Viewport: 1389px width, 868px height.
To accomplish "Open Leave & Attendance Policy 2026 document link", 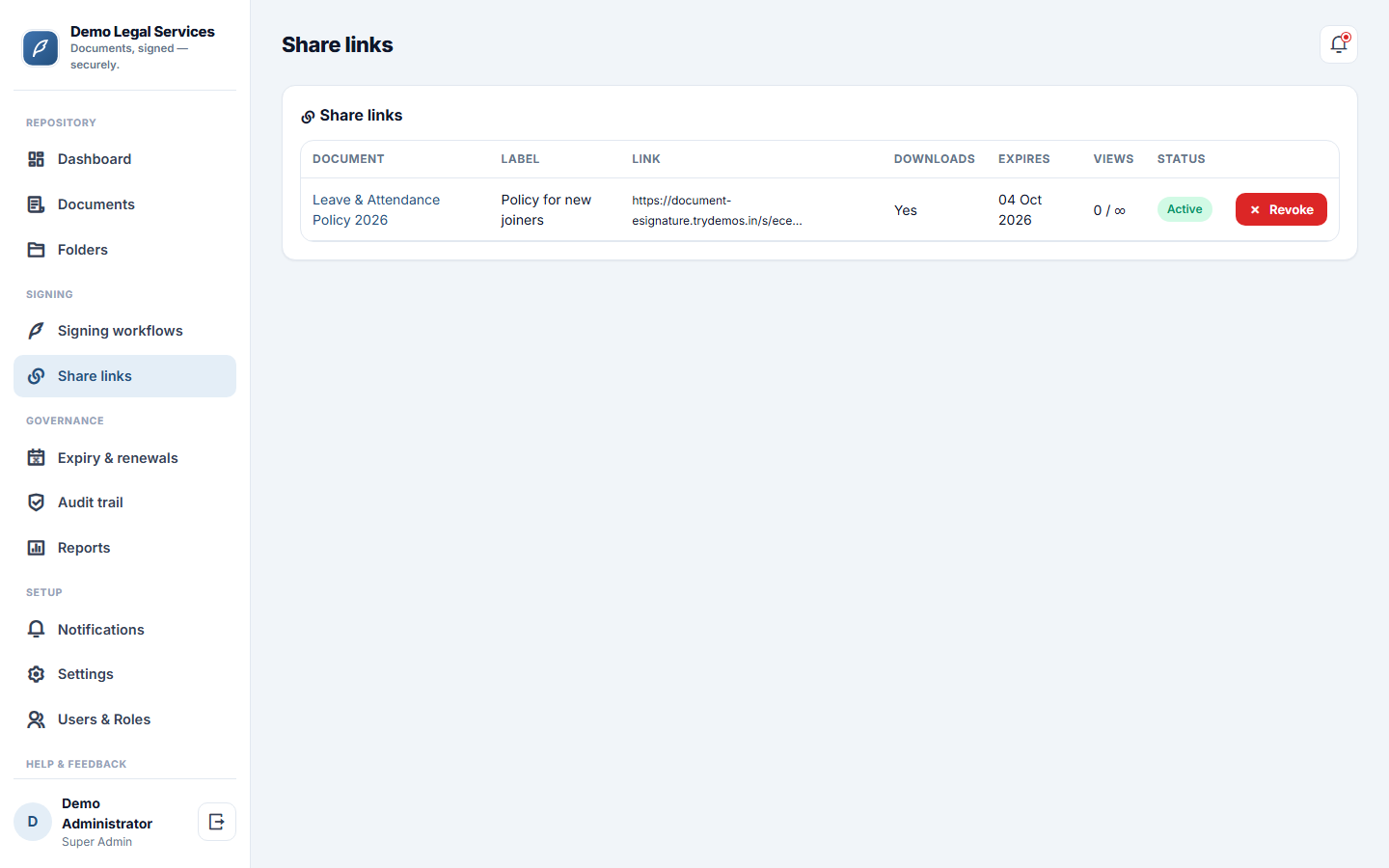I will click(x=376, y=209).
